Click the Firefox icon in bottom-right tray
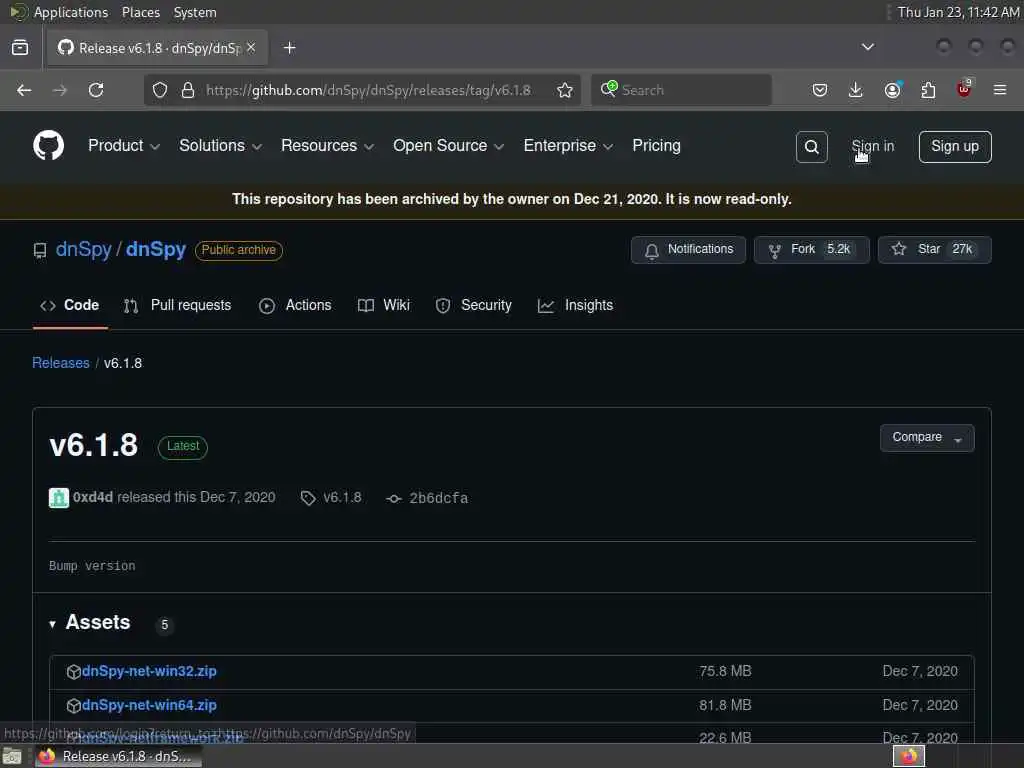The width and height of the screenshot is (1024, 768). coord(909,756)
